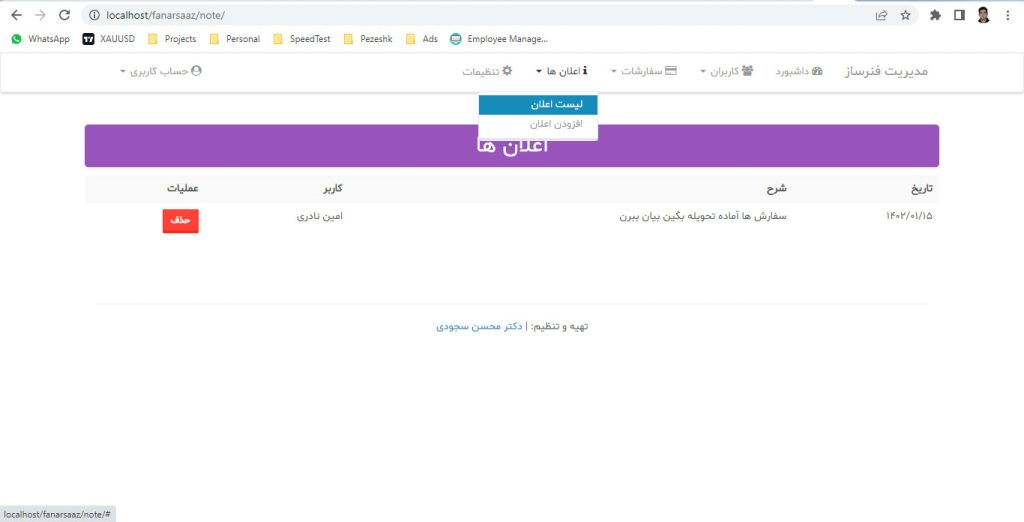This screenshot has width=1024, height=522.
Task: Open the Projects bookmark folder
Action: pyautogui.click(x=172, y=39)
